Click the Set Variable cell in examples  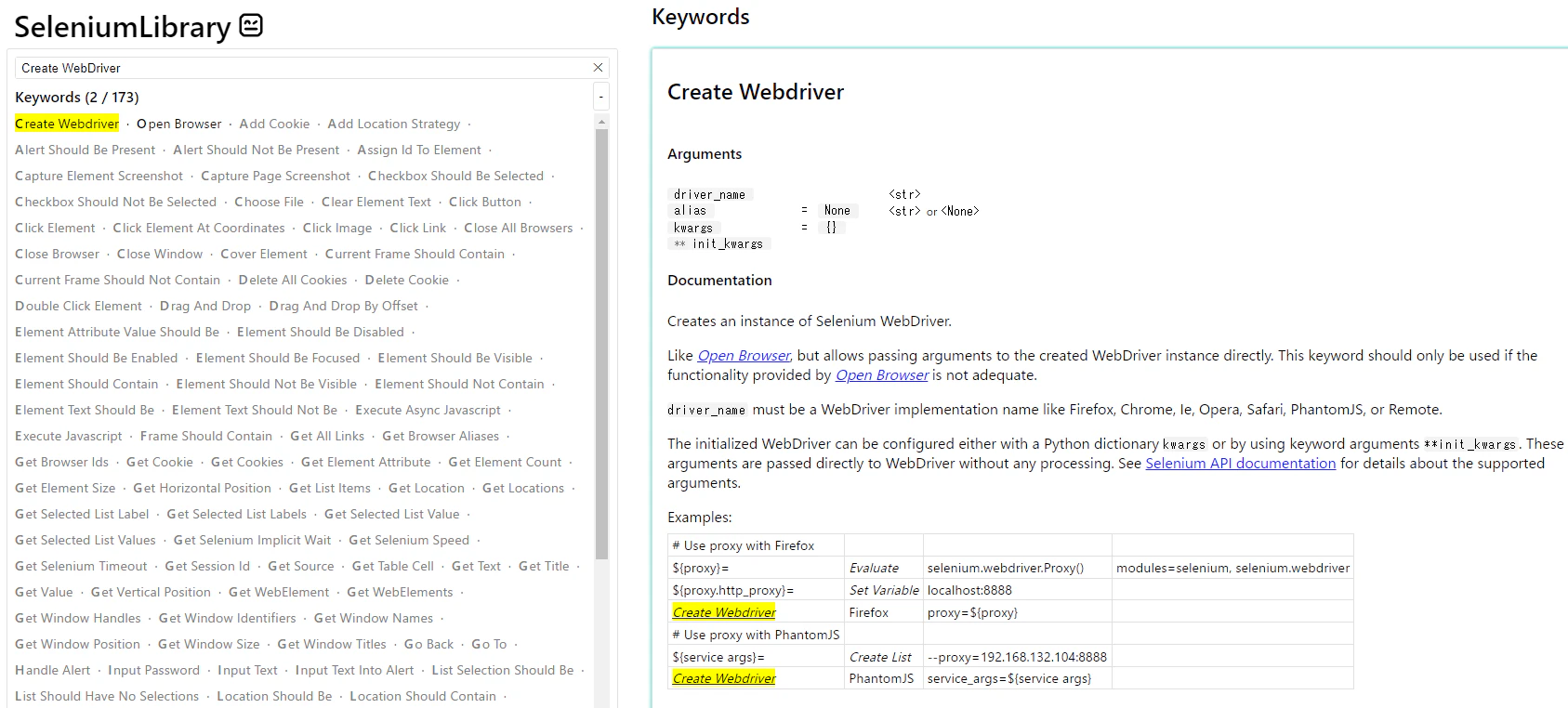pyautogui.click(x=884, y=590)
